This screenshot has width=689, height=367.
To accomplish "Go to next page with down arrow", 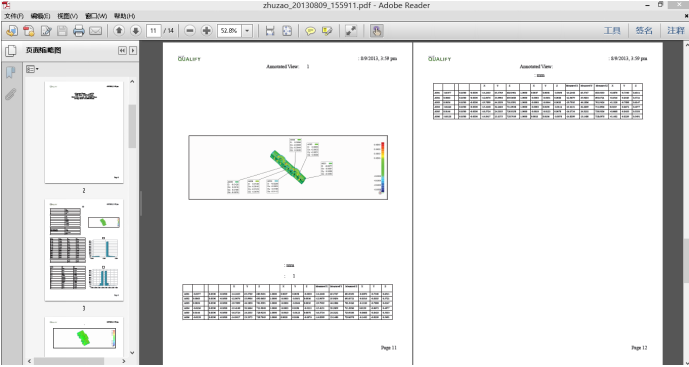I will (x=136, y=31).
